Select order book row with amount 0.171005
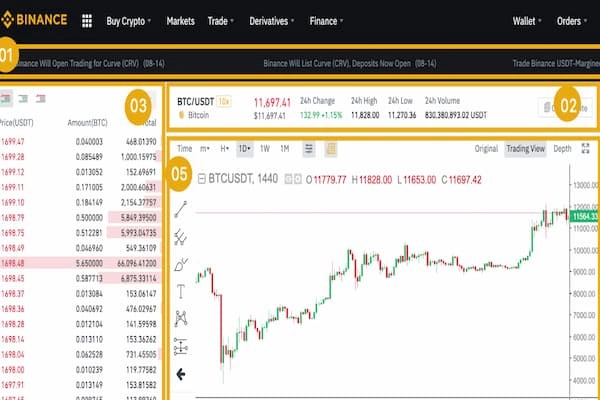600x400 pixels. 80,187
